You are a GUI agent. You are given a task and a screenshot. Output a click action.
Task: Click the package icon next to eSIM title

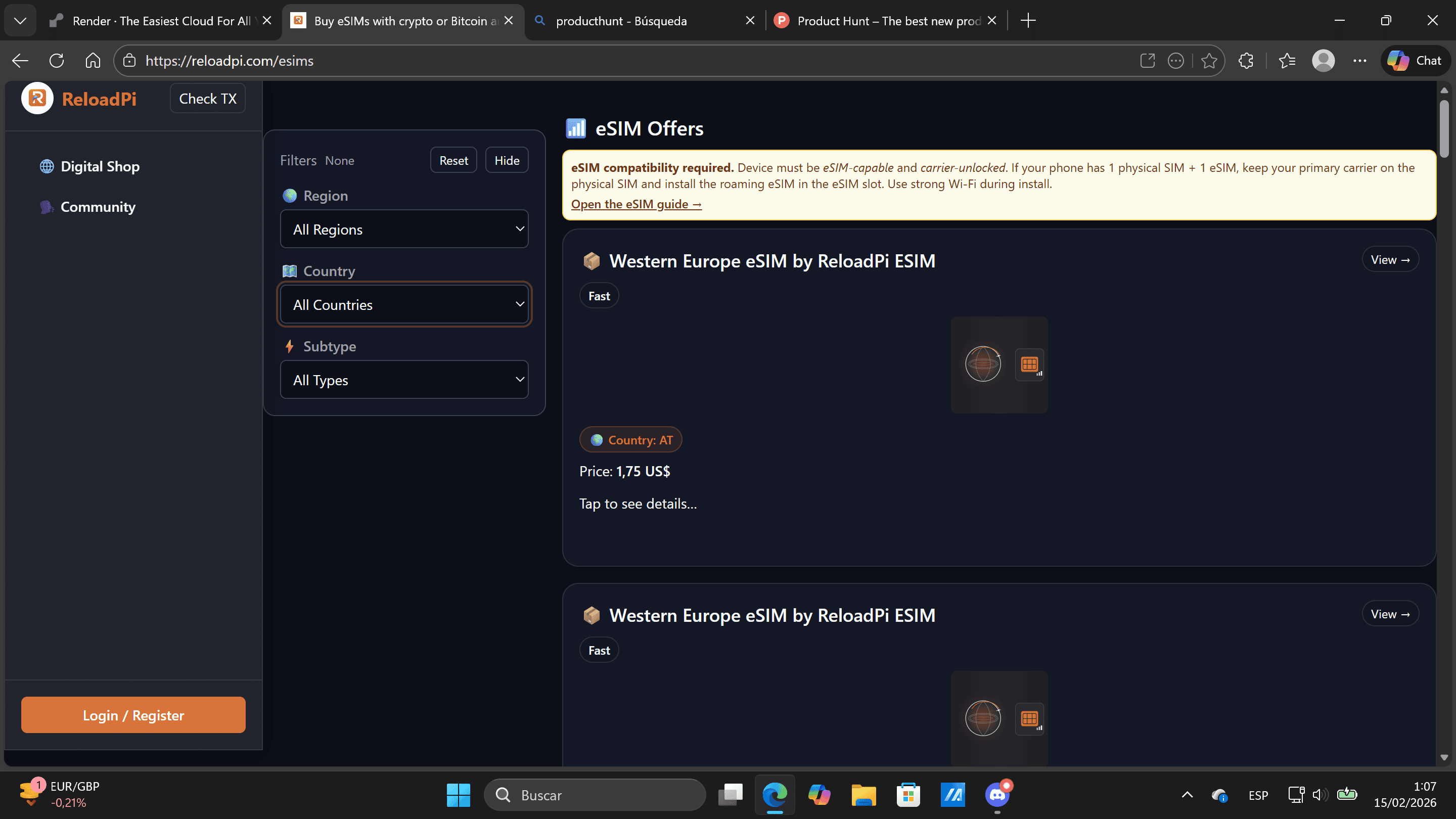pos(591,260)
